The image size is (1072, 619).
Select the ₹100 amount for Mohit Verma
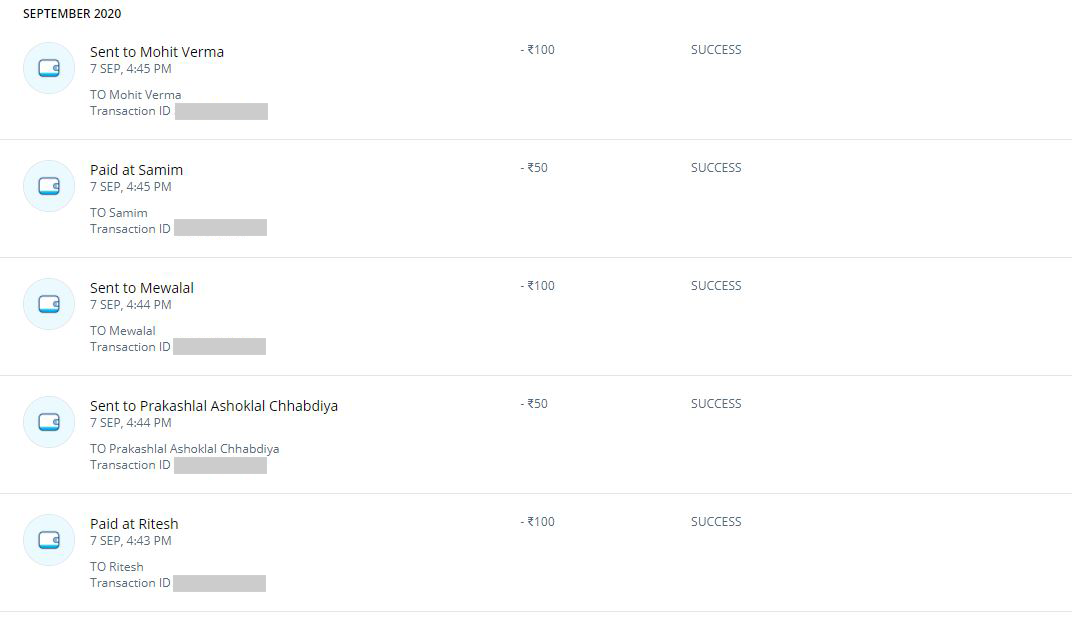tap(537, 50)
